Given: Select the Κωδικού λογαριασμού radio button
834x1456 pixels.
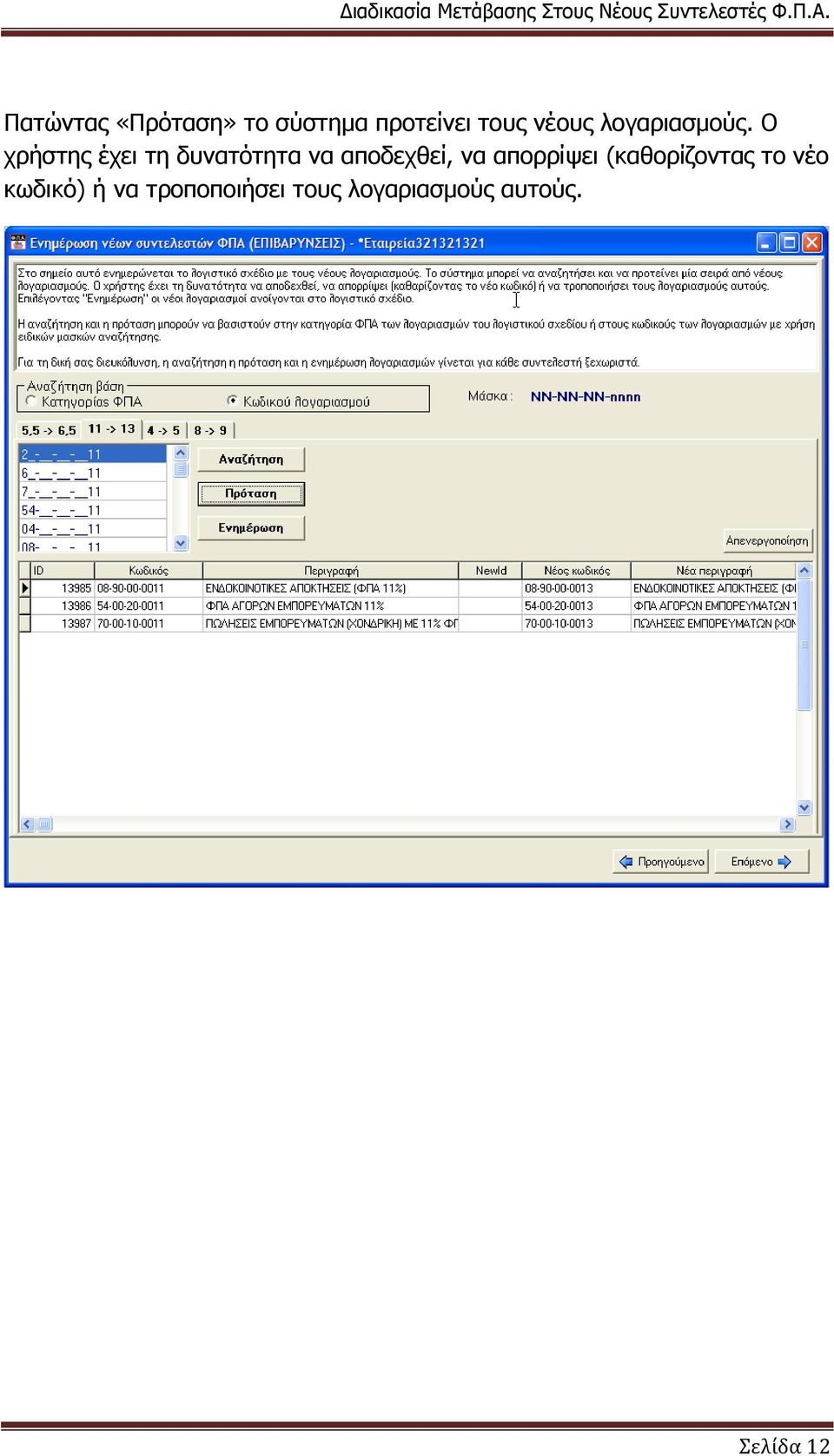Looking at the screenshot, I should pos(232,401).
